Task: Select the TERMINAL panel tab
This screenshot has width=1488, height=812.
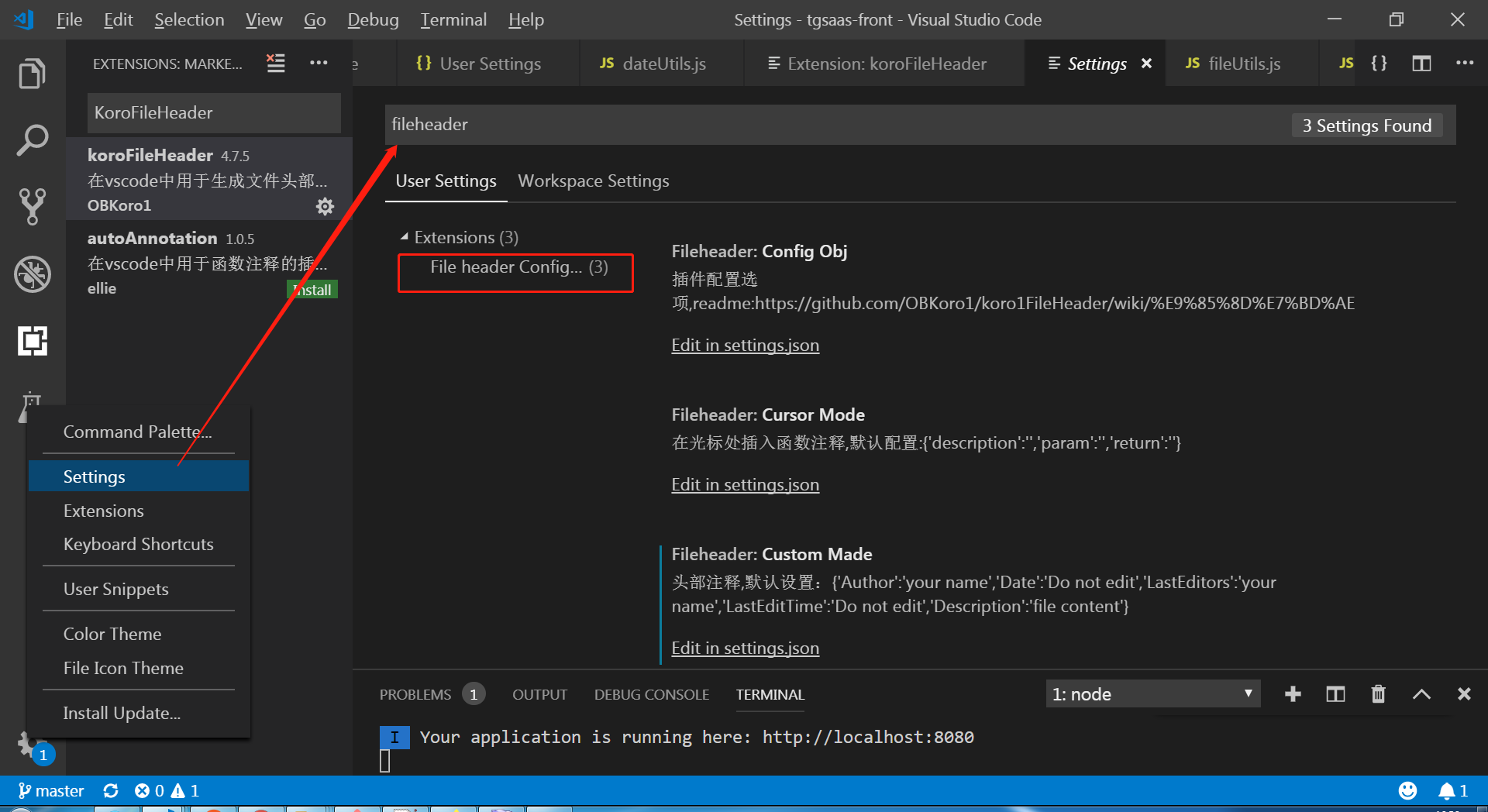Action: tap(770, 694)
